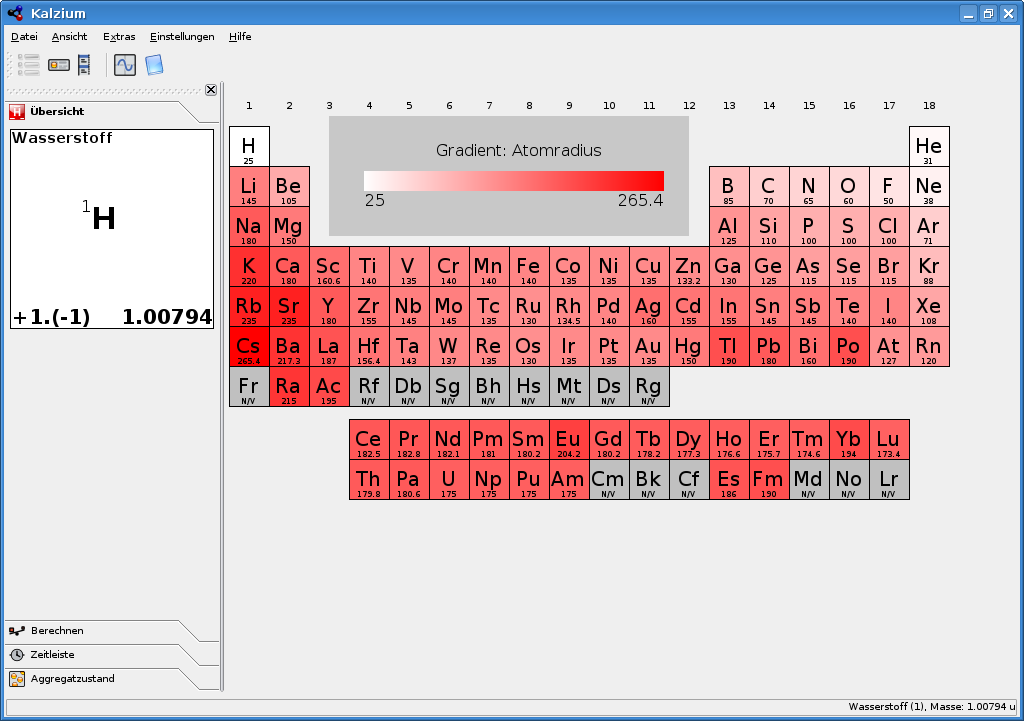1024x721 pixels.
Task: Click group number 1 column header
Action: 249,106
